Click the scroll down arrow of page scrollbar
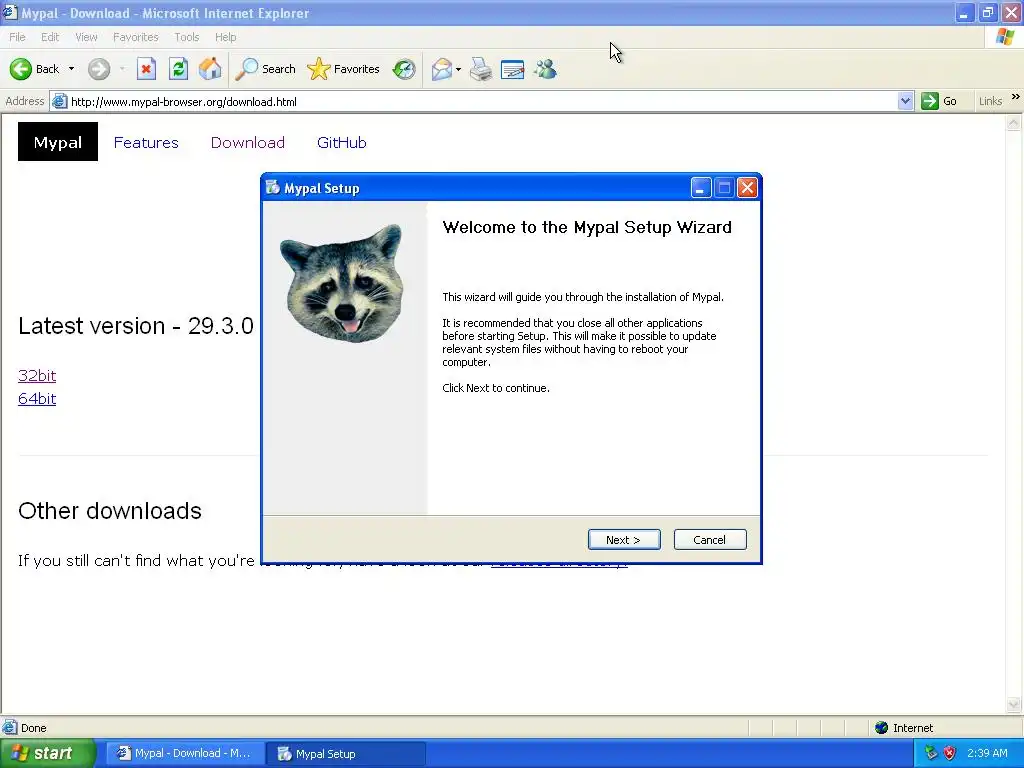 (1014, 705)
